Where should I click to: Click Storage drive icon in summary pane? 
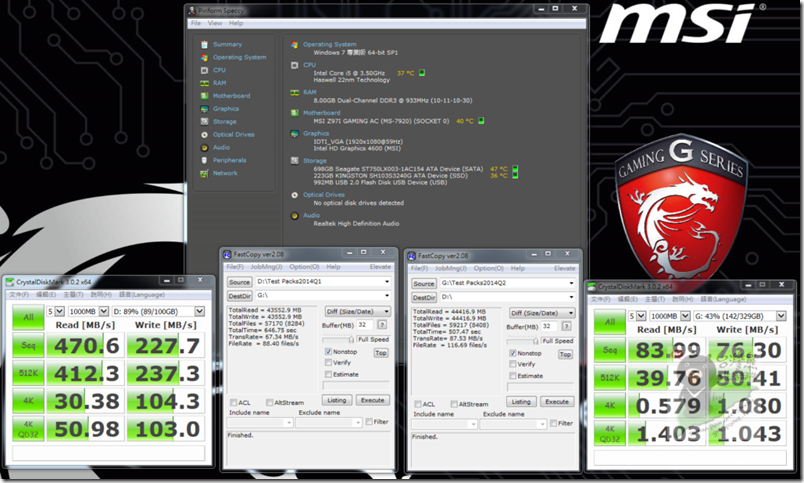pos(294,160)
